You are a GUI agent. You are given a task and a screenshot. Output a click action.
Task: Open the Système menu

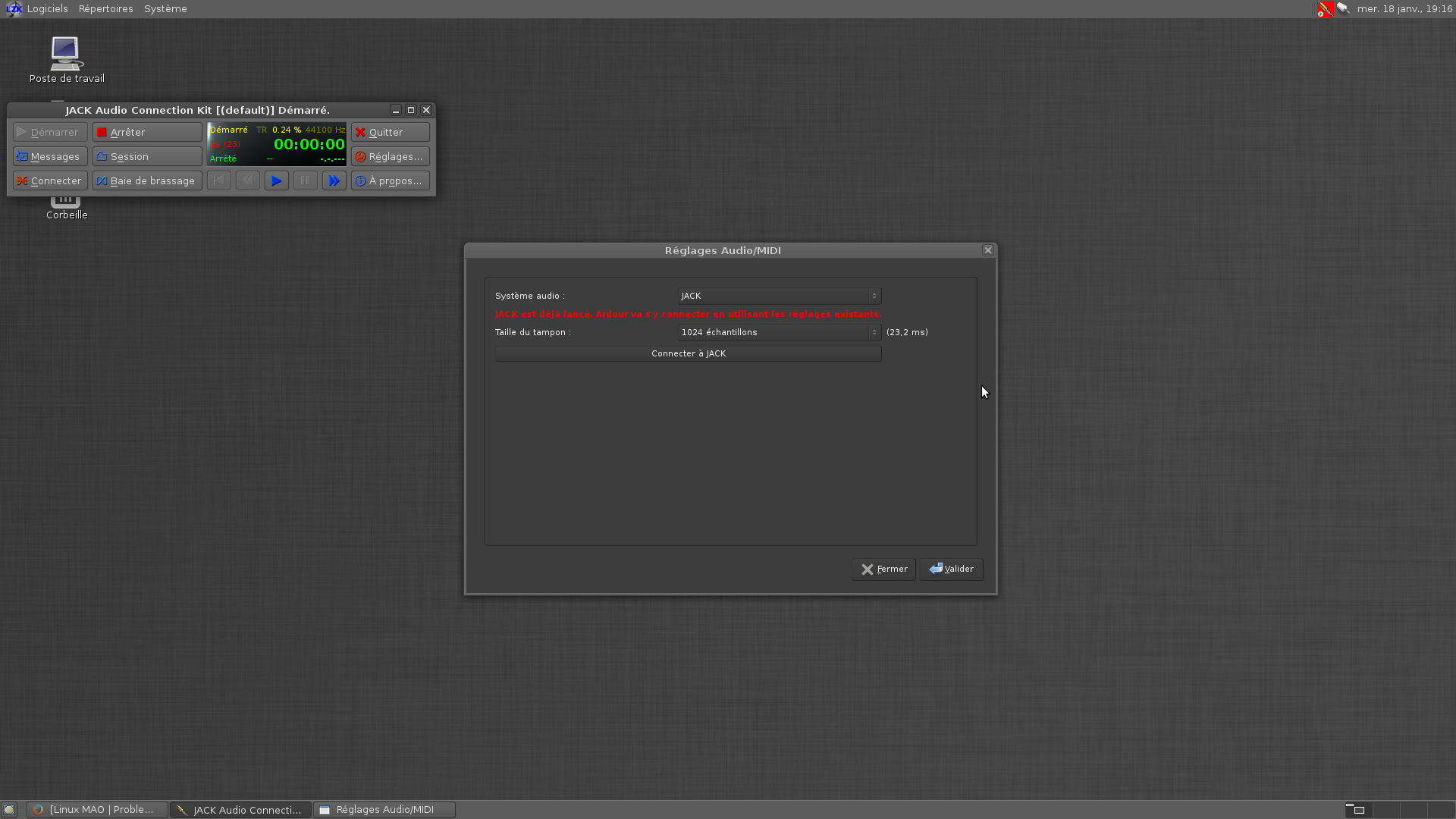(x=165, y=9)
